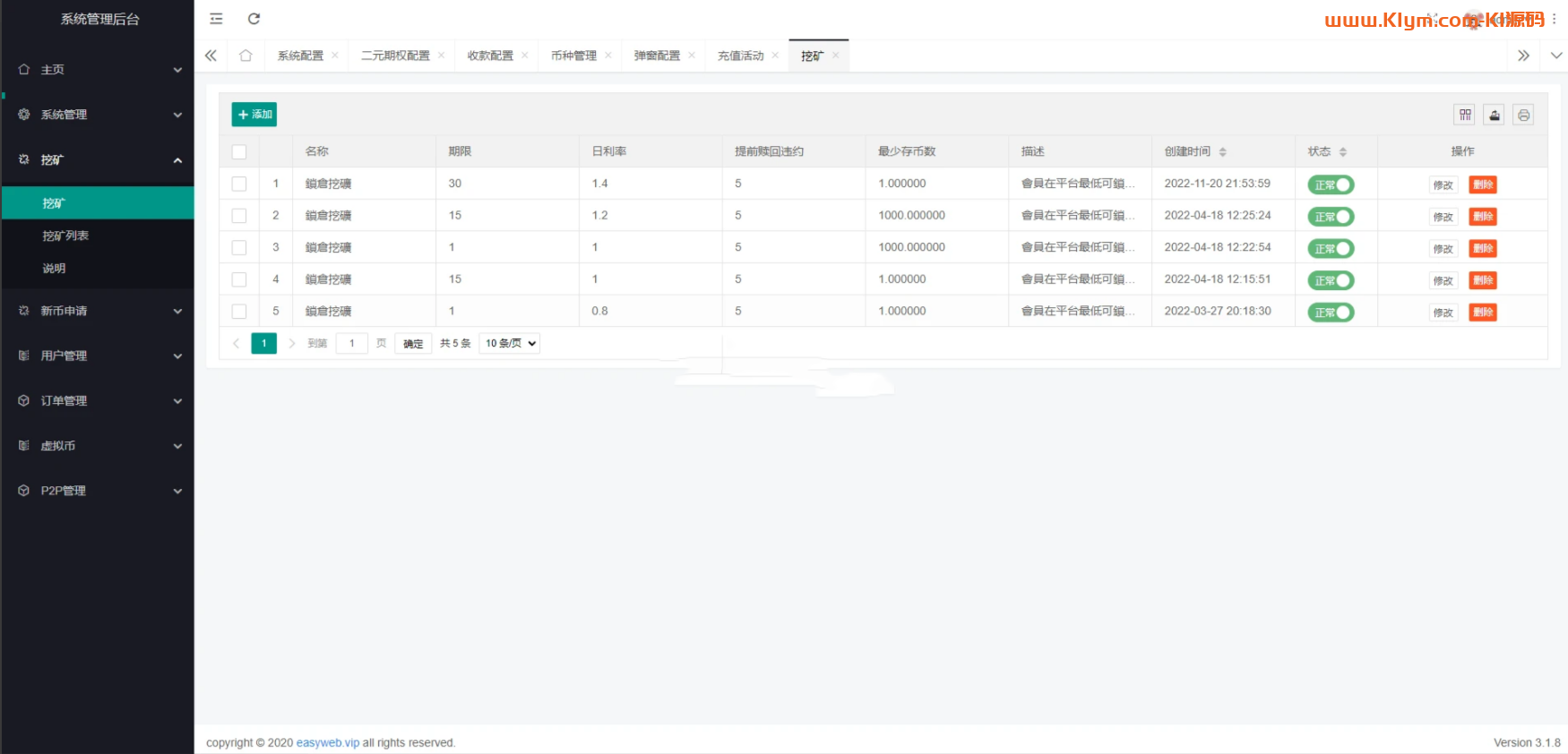The height and width of the screenshot is (754, 1568).
Task: Click the green 添加 button
Action: 254,115
